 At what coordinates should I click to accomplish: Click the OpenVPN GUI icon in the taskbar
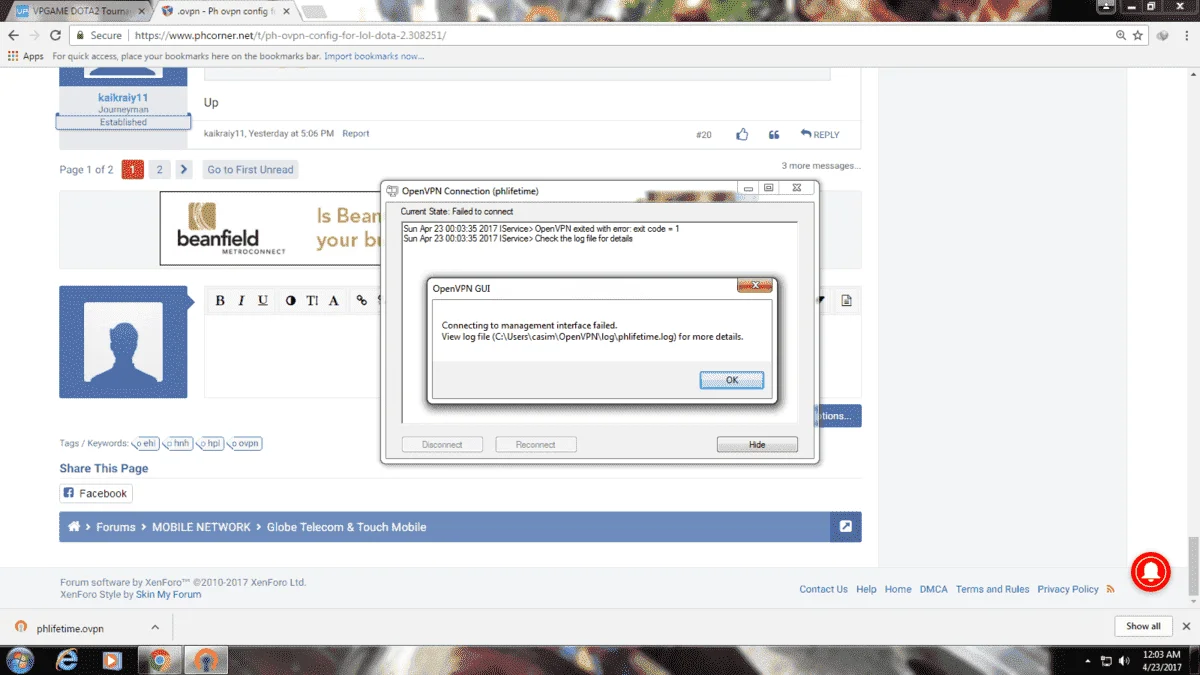pos(206,660)
